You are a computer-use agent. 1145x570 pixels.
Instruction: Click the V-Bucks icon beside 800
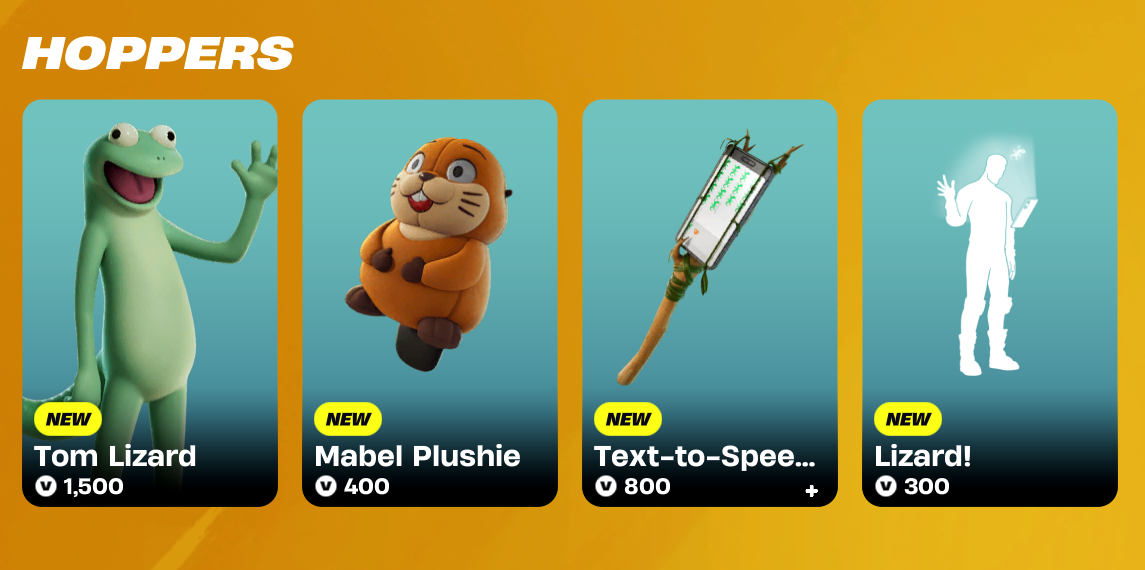point(606,486)
